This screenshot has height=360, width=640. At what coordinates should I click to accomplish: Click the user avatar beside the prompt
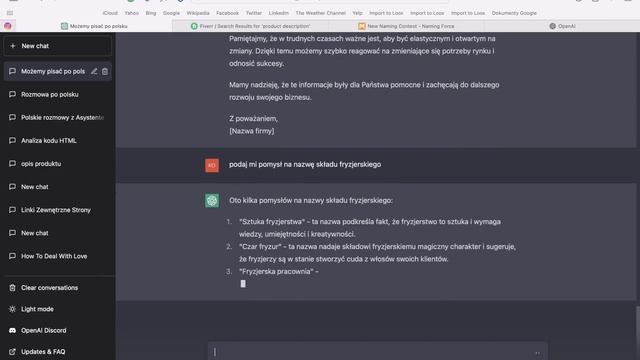[x=212, y=165]
